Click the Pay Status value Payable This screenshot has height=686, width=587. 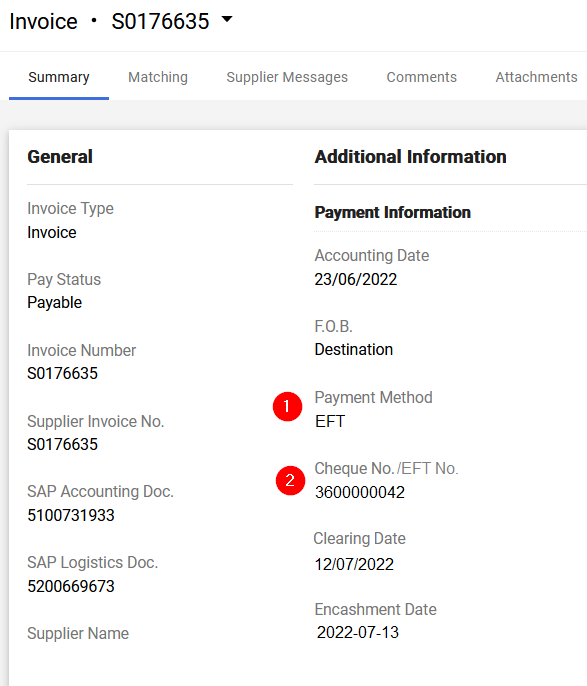pos(55,303)
